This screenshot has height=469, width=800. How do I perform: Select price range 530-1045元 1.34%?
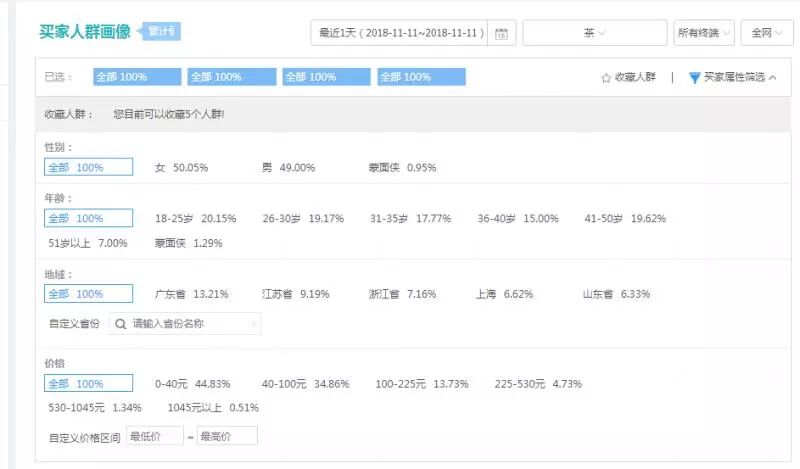coord(95,407)
